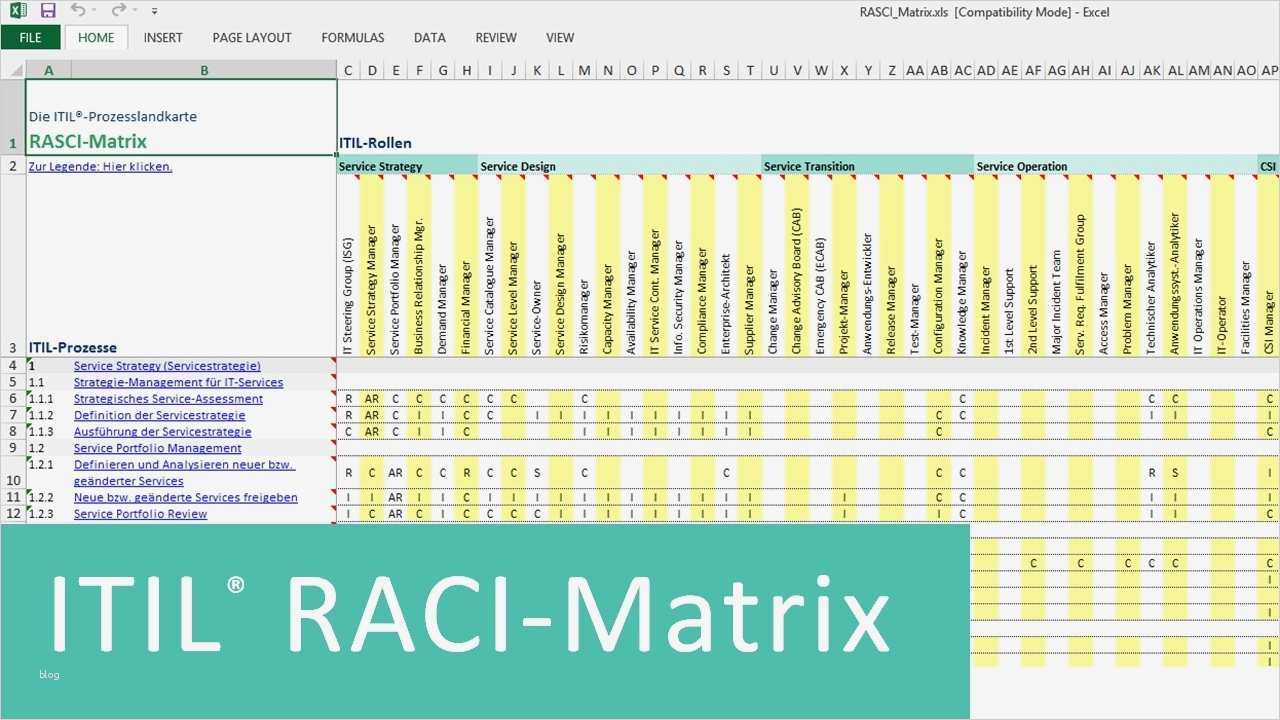This screenshot has width=1280, height=720.
Task: Switch to the INSERT ribbon tab
Action: [x=163, y=38]
